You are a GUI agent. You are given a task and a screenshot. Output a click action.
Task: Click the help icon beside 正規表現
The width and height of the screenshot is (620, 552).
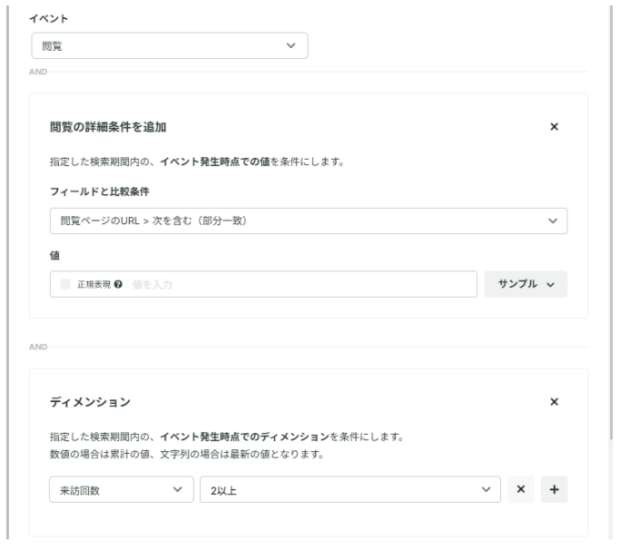(x=120, y=285)
